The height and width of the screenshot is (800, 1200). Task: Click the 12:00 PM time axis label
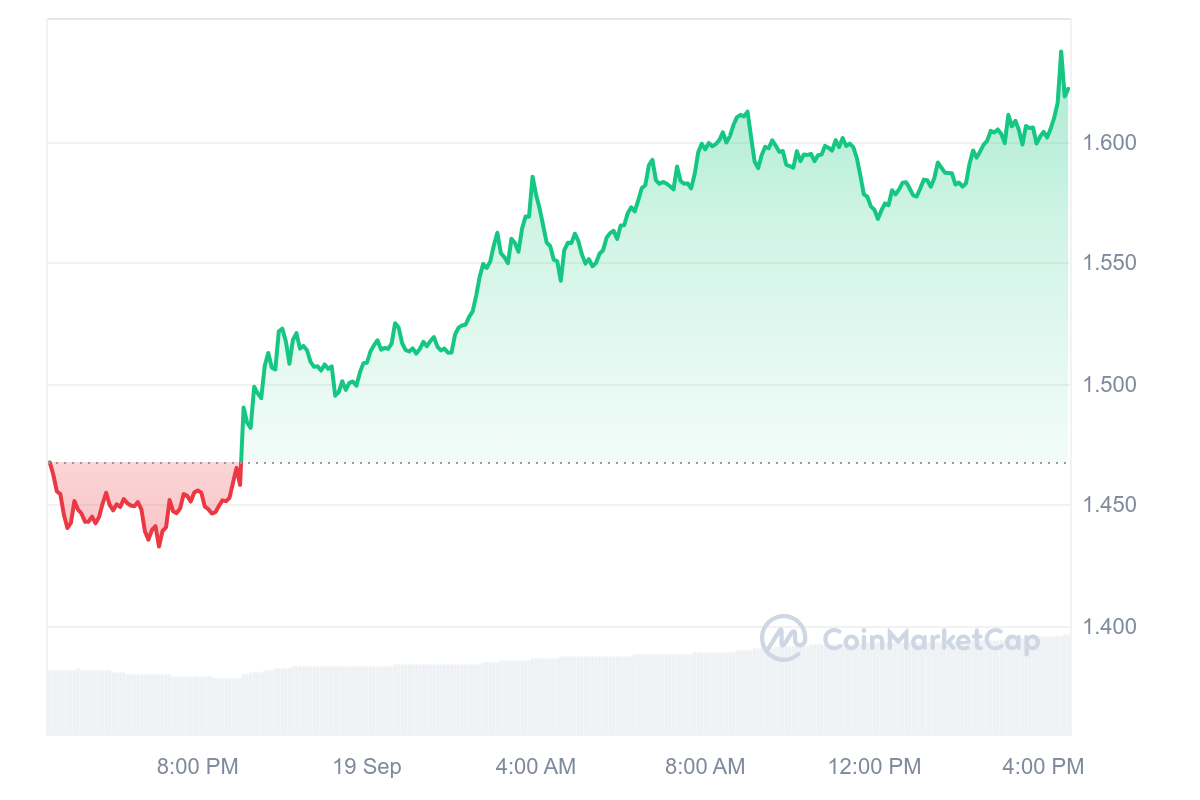pyautogui.click(x=875, y=767)
